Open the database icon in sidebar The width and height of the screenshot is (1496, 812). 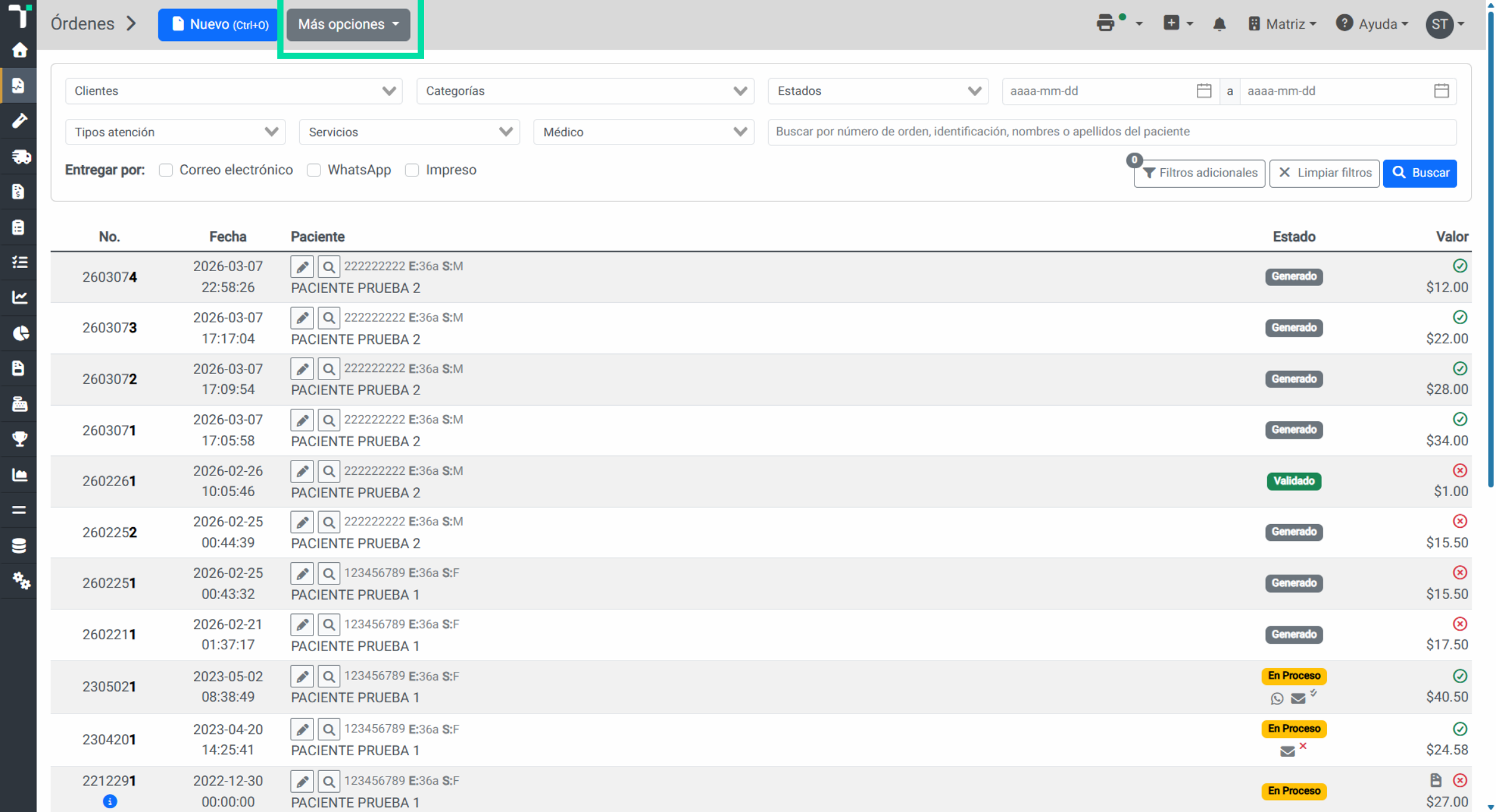[19, 545]
